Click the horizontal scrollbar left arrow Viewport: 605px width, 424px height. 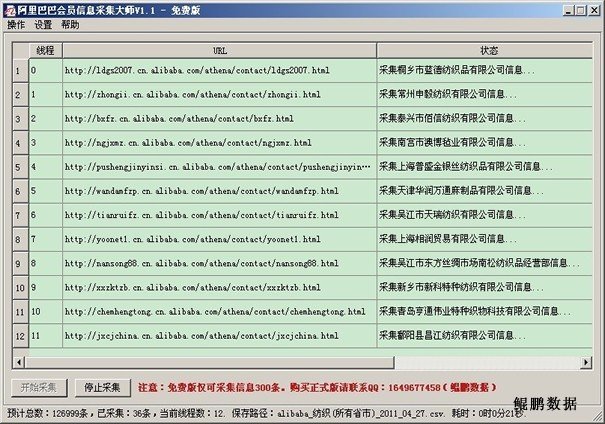click(19, 362)
